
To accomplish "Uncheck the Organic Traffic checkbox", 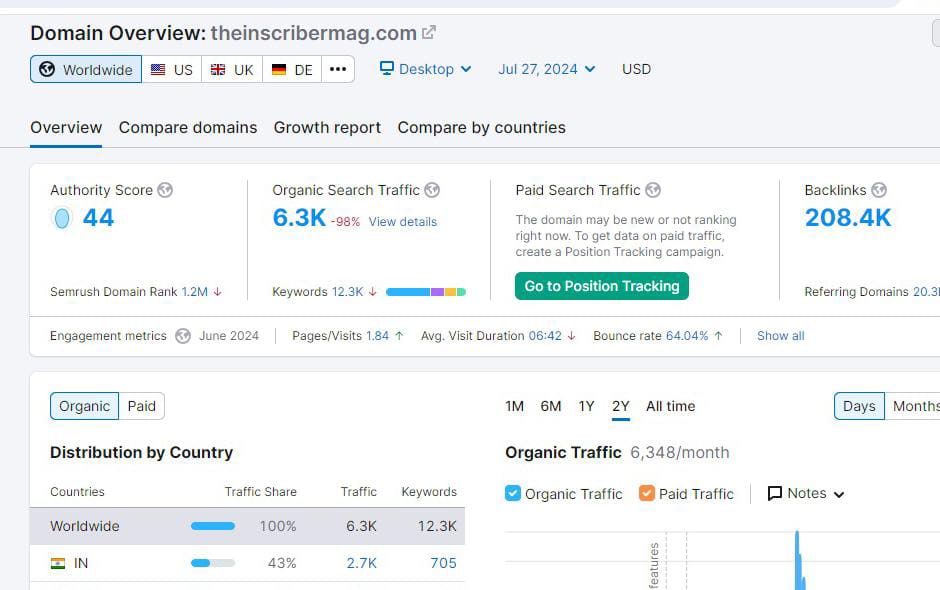I will point(513,493).
